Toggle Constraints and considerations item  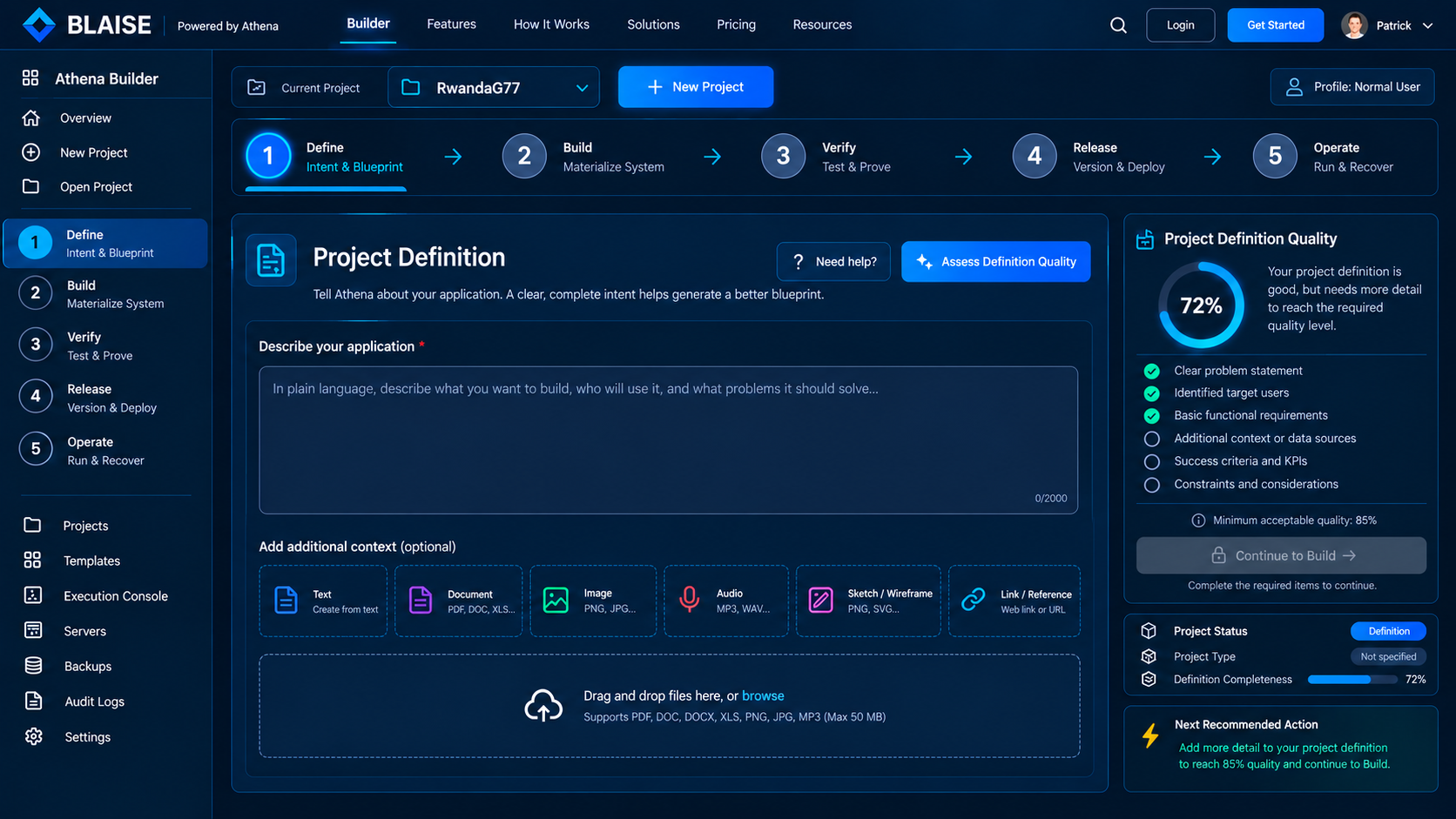(x=1152, y=485)
